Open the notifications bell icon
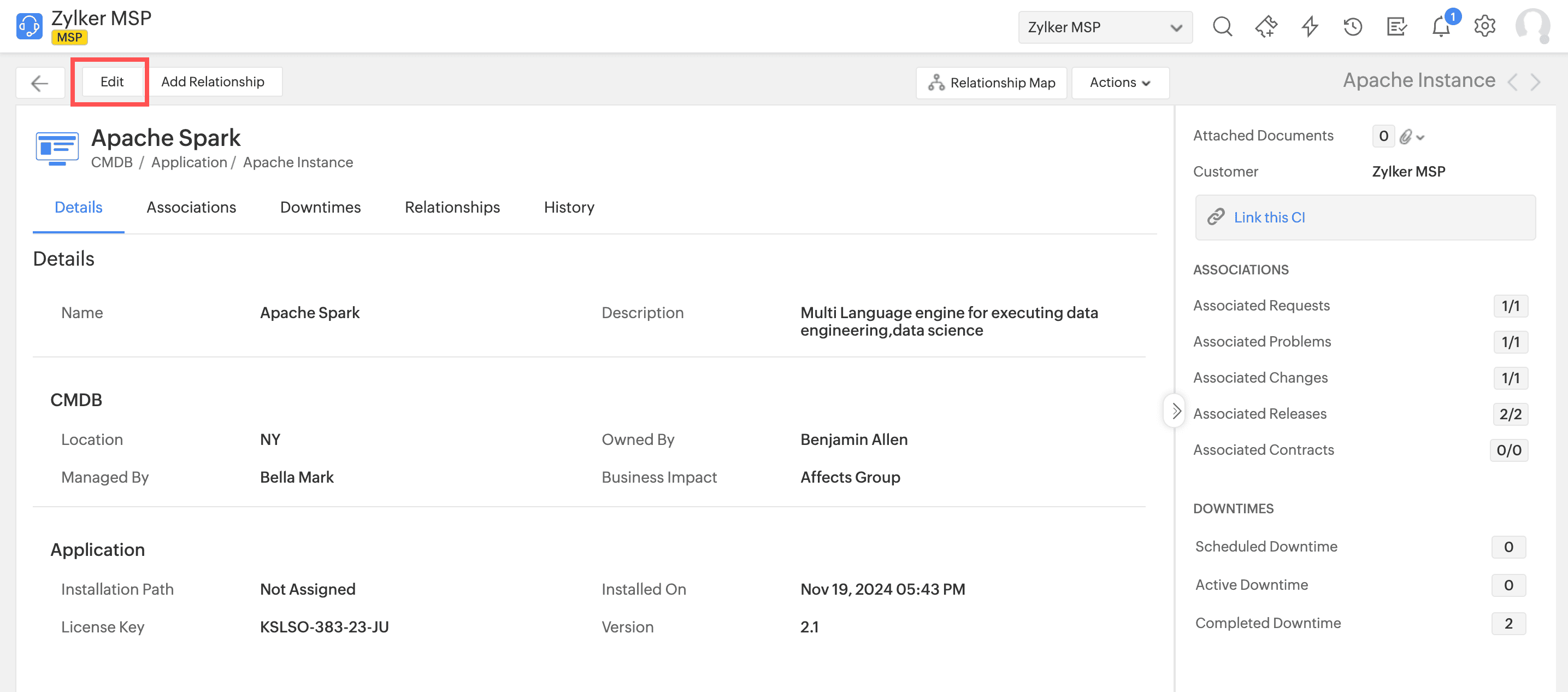Screen dimensions: 1568x692 pos(1441,27)
